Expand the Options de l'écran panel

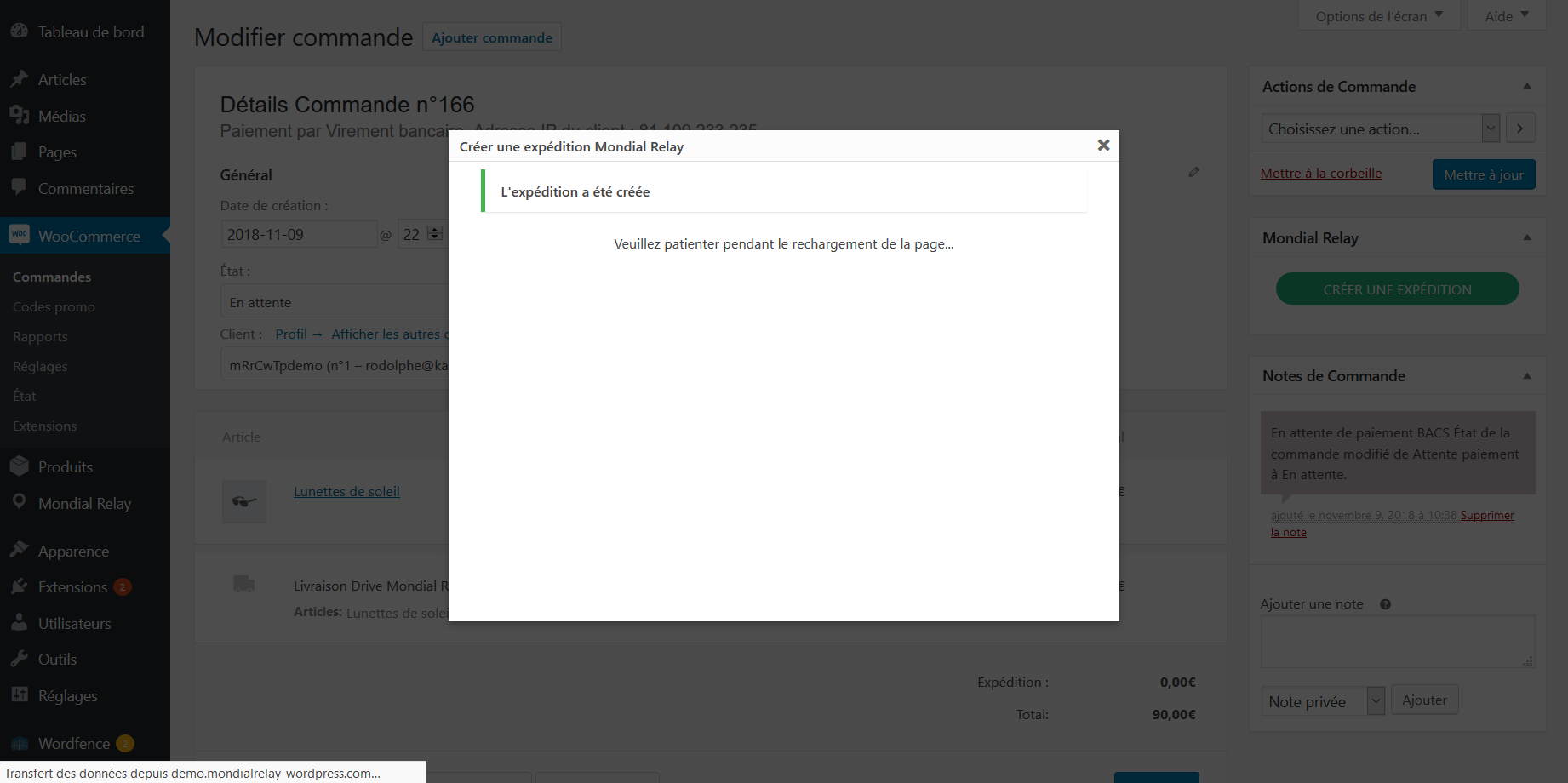(1379, 16)
